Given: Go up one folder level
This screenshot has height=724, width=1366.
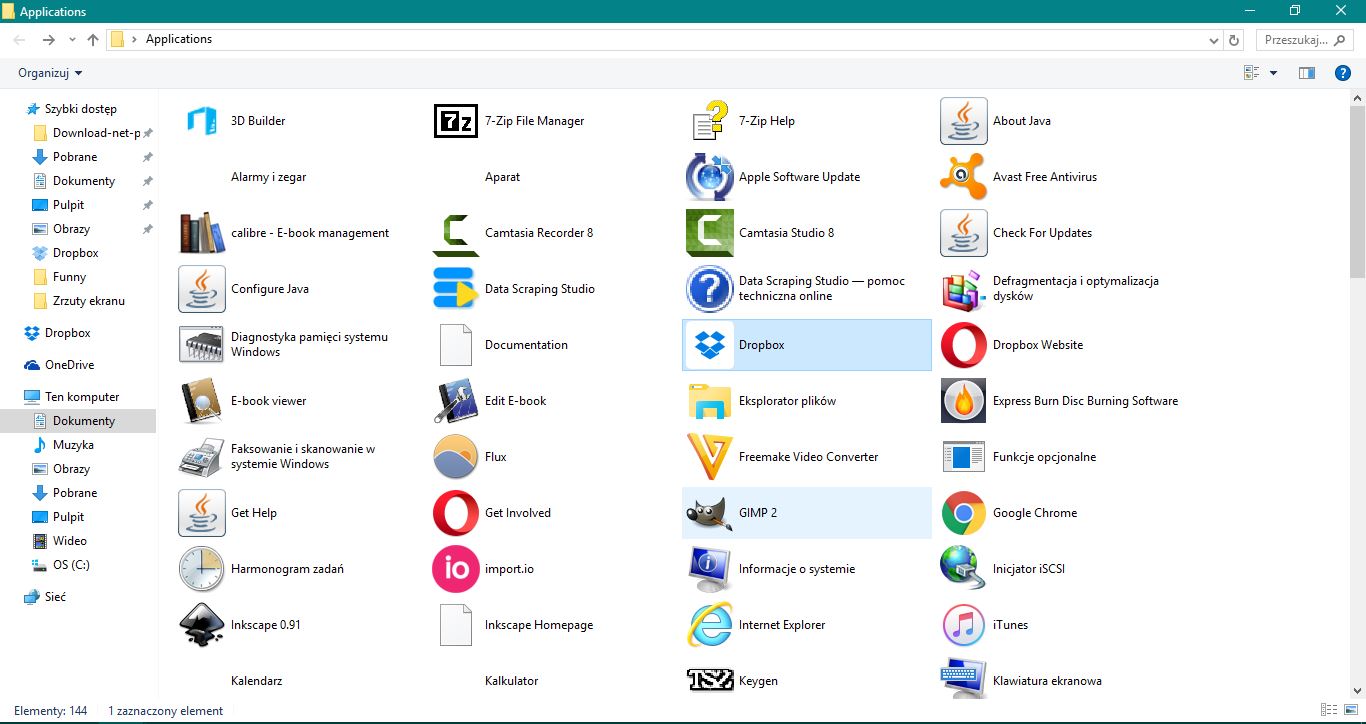Looking at the screenshot, I should click(x=93, y=40).
